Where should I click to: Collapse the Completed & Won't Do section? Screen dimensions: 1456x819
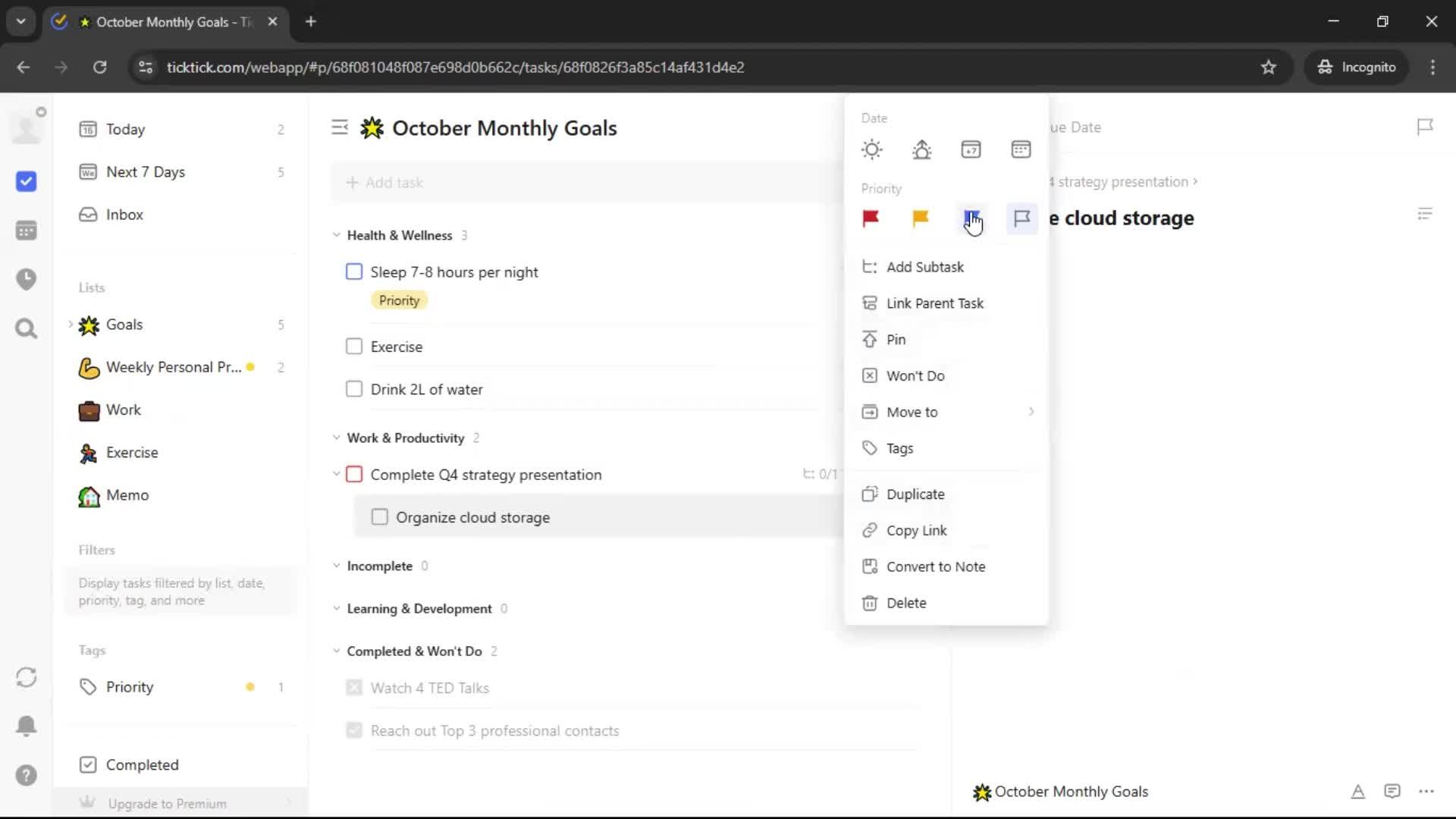(337, 651)
